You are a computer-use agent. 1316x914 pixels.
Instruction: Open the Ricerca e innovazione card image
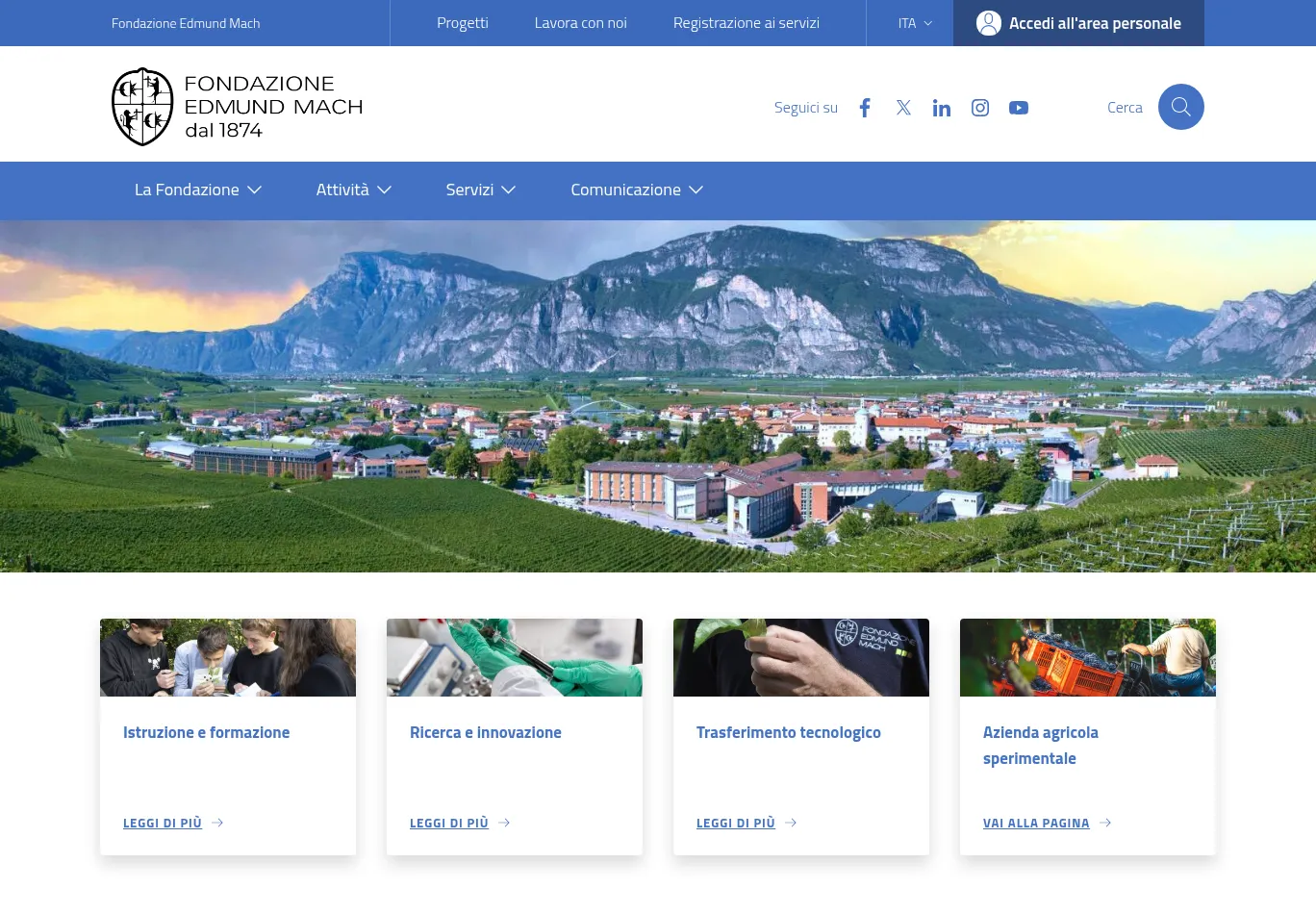click(x=515, y=657)
